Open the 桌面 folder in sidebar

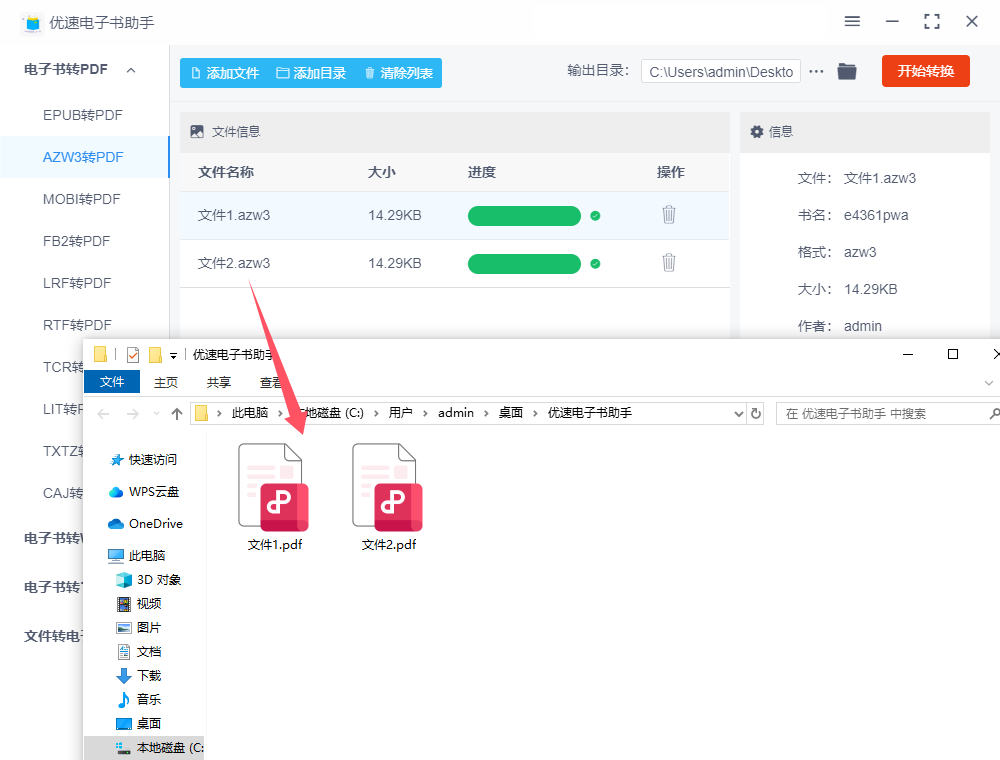tap(139, 724)
